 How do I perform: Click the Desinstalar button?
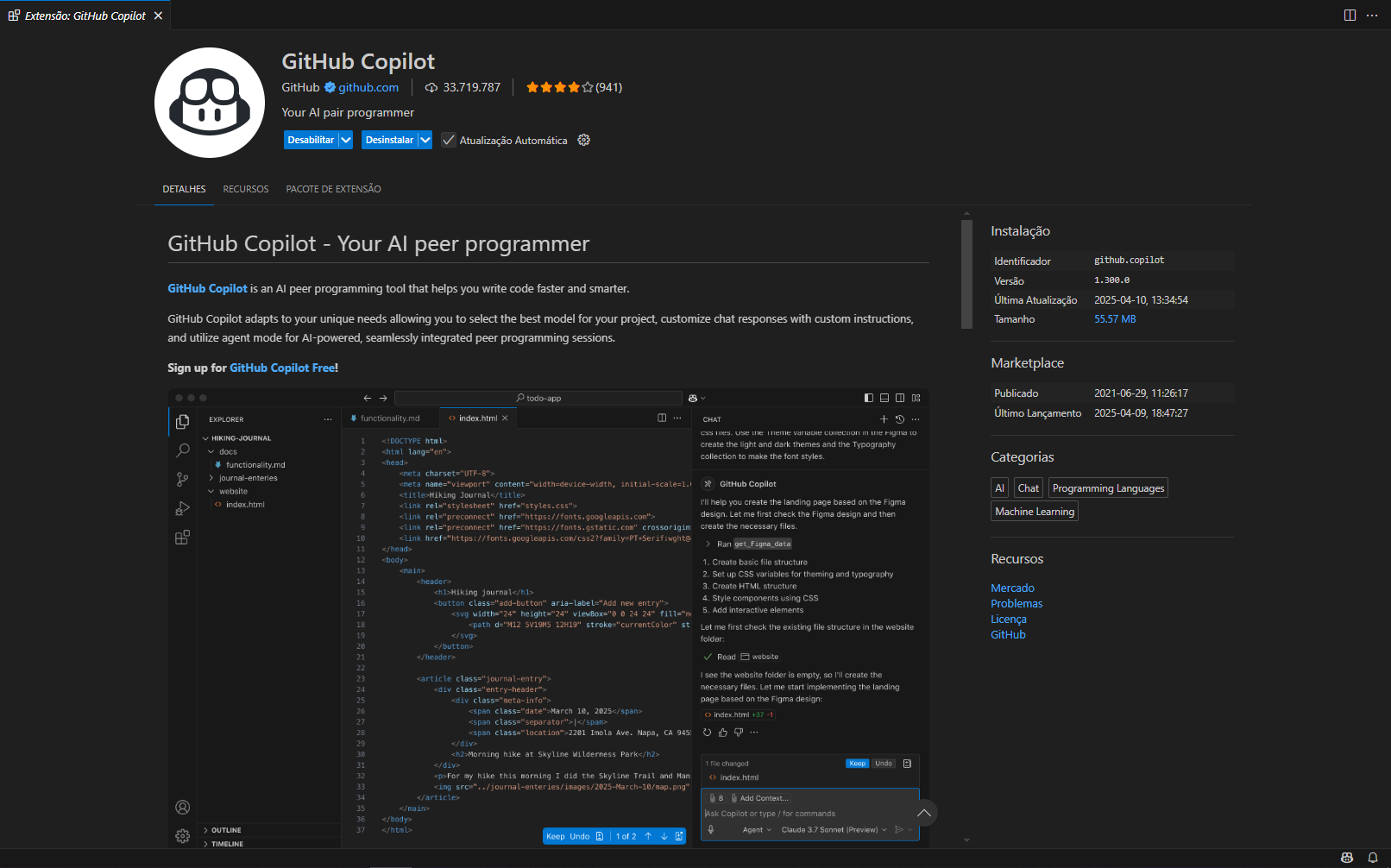(389, 140)
